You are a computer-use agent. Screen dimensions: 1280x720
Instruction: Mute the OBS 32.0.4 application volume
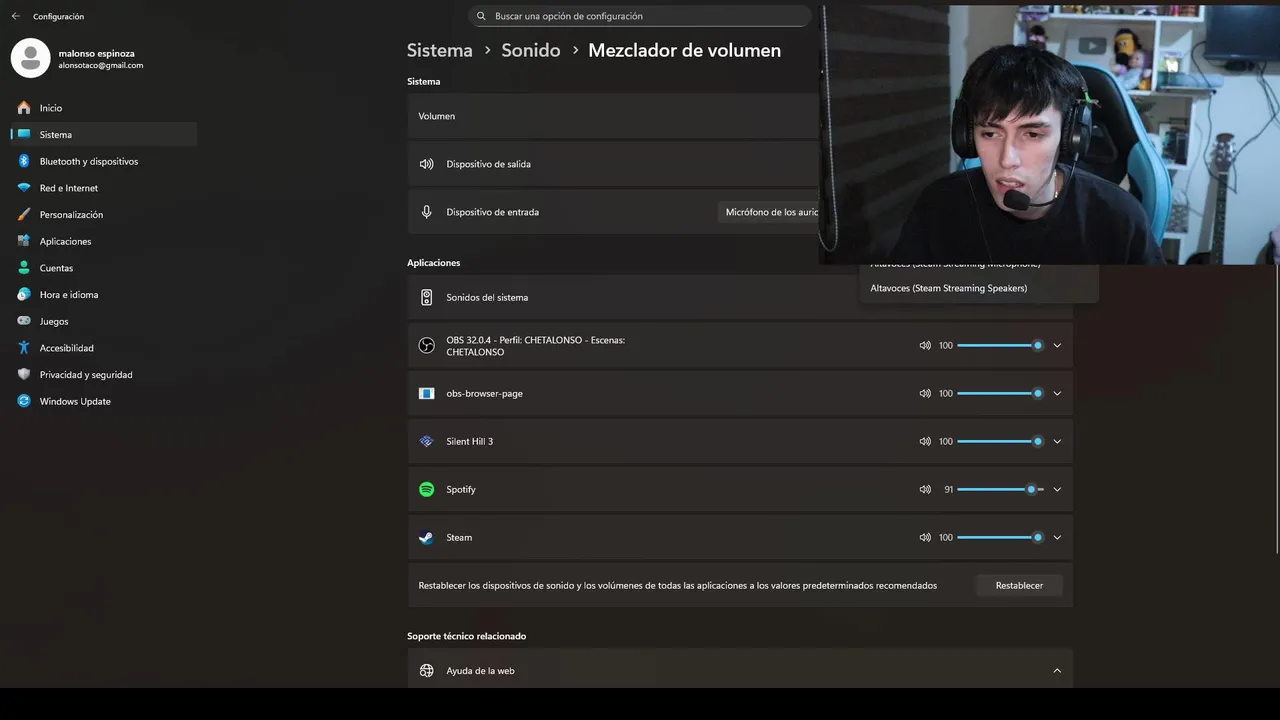point(925,345)
